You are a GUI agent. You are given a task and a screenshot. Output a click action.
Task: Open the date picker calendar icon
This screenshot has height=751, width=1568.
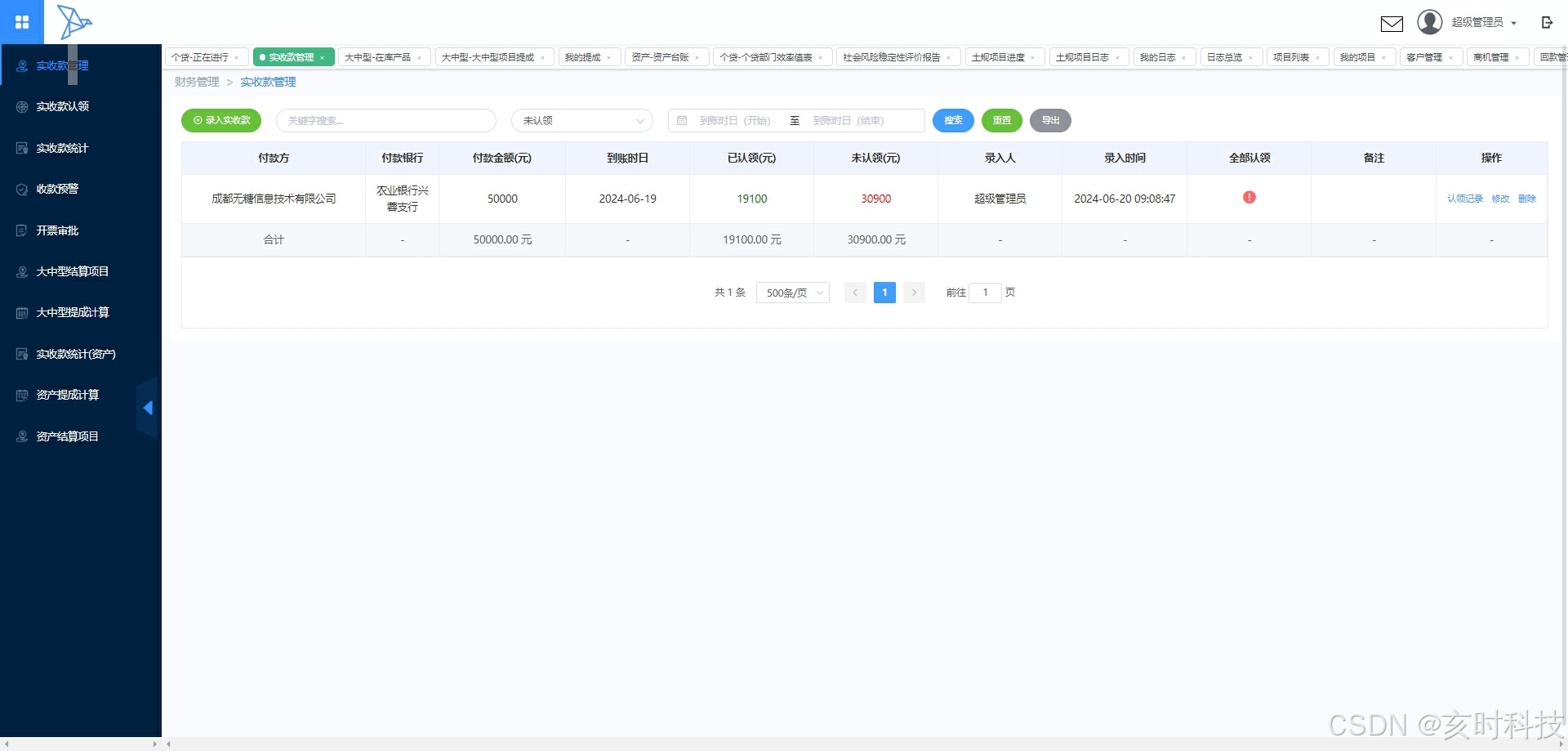[x=683, y=120]
